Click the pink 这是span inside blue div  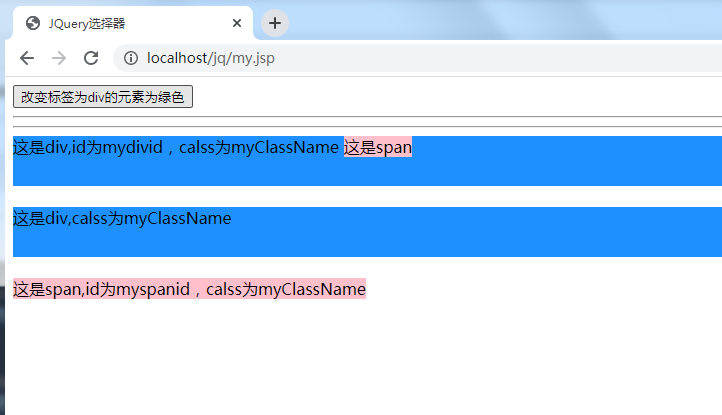point(378,147)
